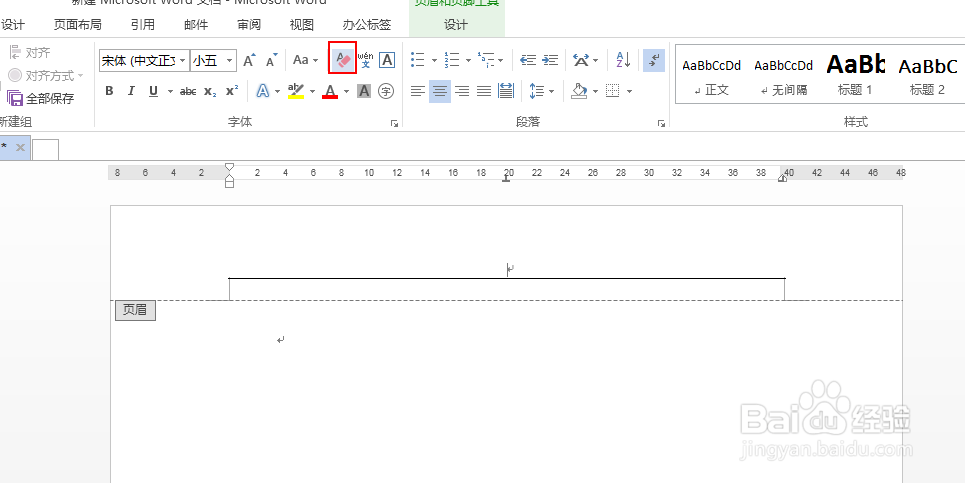The width and height of the screenshot is (965, 483).
Task: Increase paragraph indent
Action: tap(550, 60)
